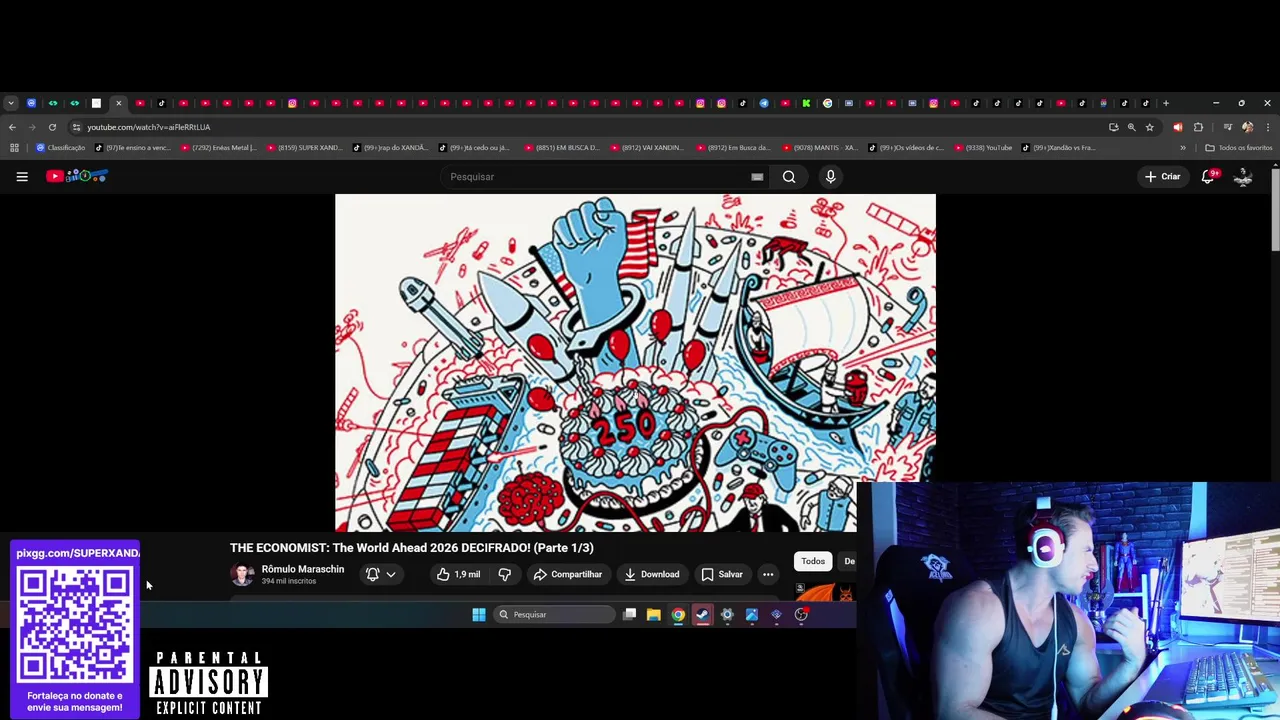Open the Chrome extensions puzzle icon
Viewport: 1280px width, 720px height.
[x=1198, y=127]
